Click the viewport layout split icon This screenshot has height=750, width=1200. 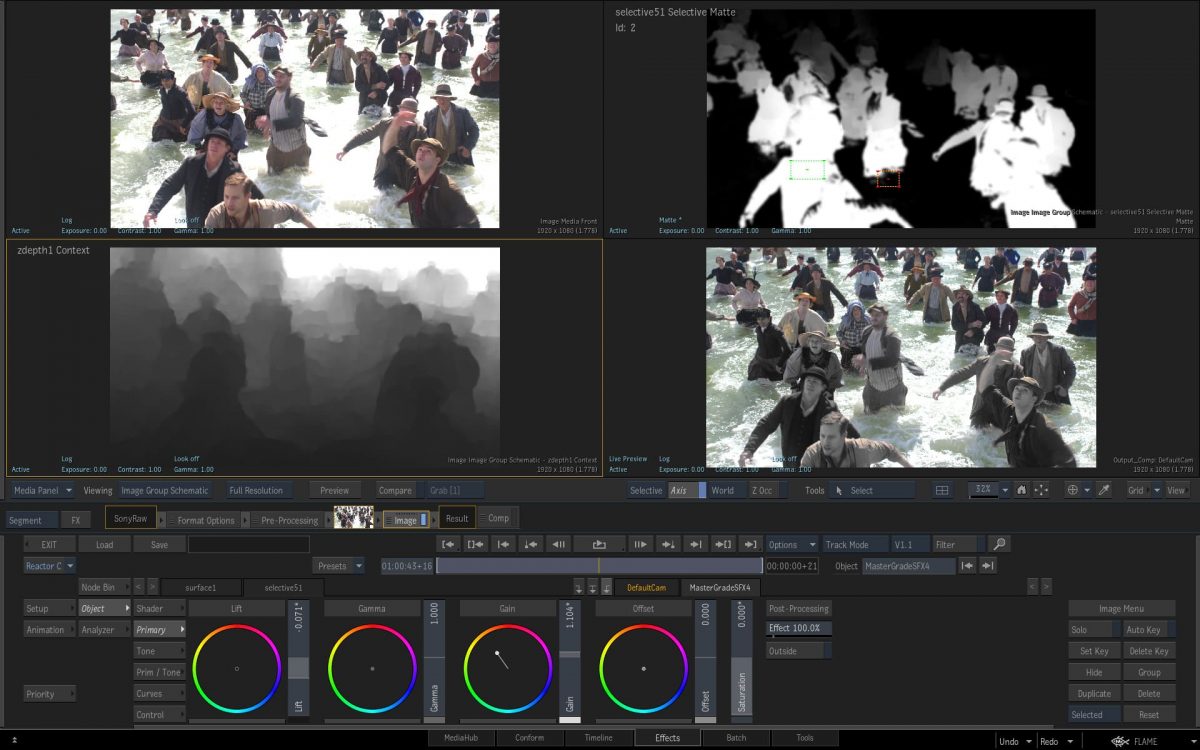(942, 490)
